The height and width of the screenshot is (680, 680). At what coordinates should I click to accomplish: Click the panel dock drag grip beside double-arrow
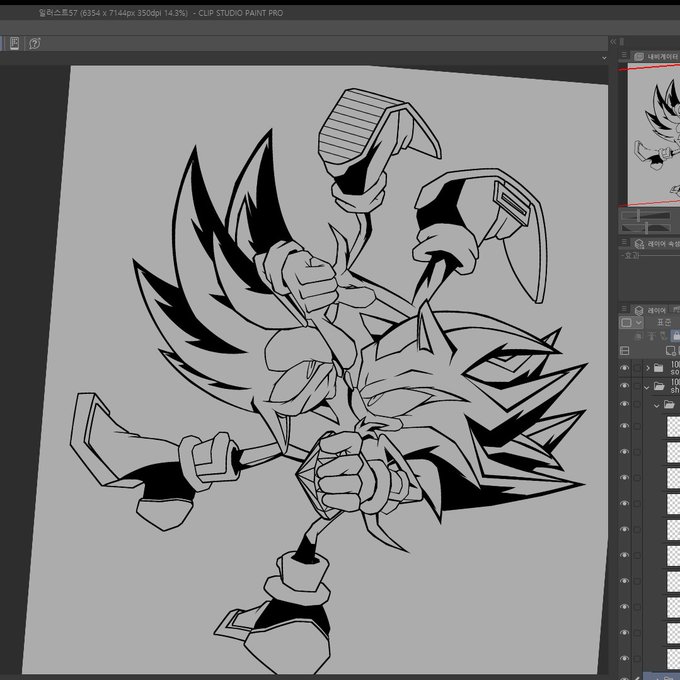(x=622, y=42)
